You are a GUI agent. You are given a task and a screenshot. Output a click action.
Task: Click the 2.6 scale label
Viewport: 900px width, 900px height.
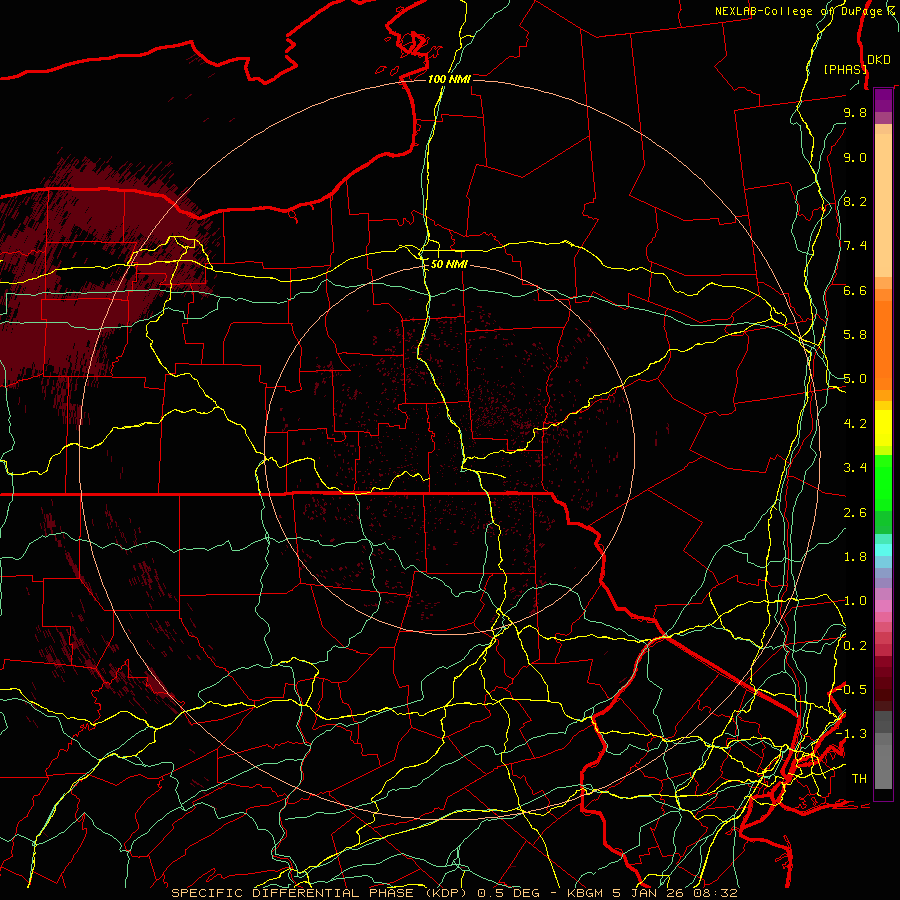coord(855,513)
